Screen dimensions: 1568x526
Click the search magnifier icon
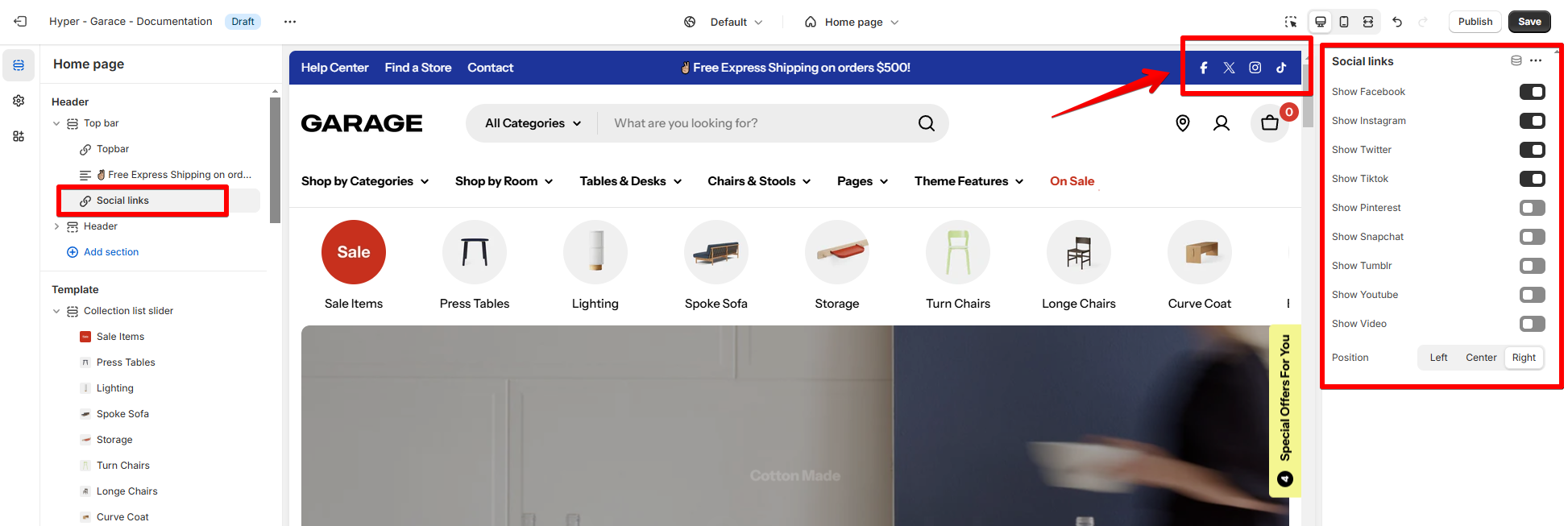pyautogui.click(x=927, y=123)
